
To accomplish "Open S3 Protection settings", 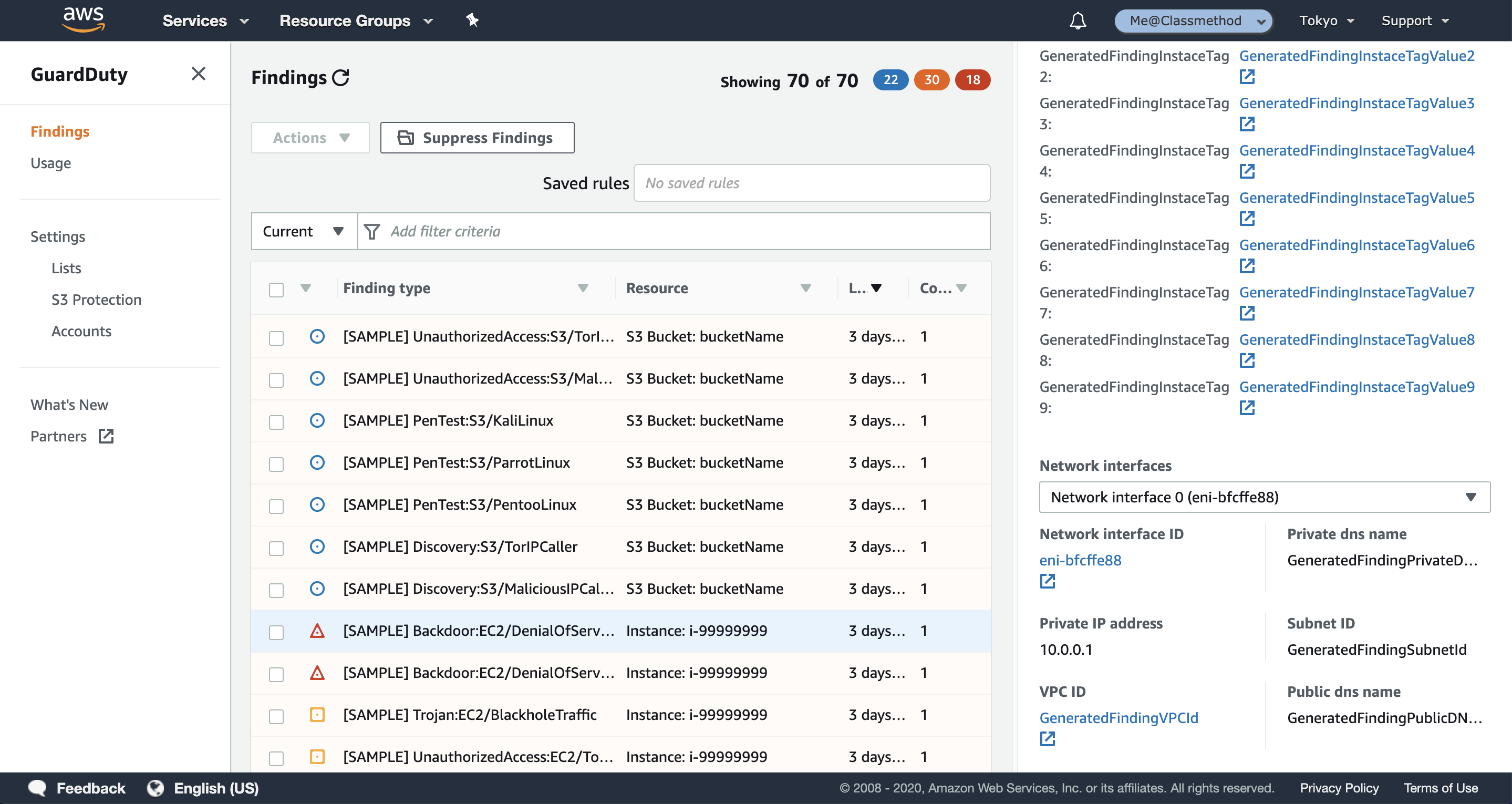I will [96, 300].
